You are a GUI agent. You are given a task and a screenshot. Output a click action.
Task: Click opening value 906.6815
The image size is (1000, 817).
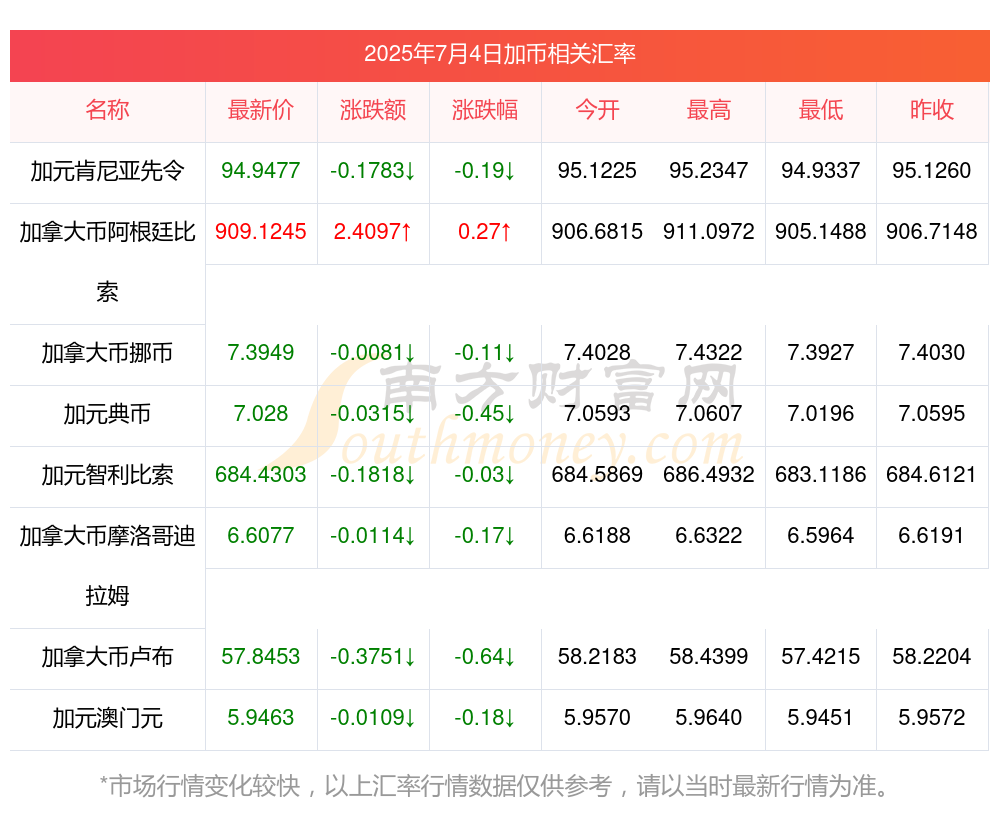tap(597, 232)
